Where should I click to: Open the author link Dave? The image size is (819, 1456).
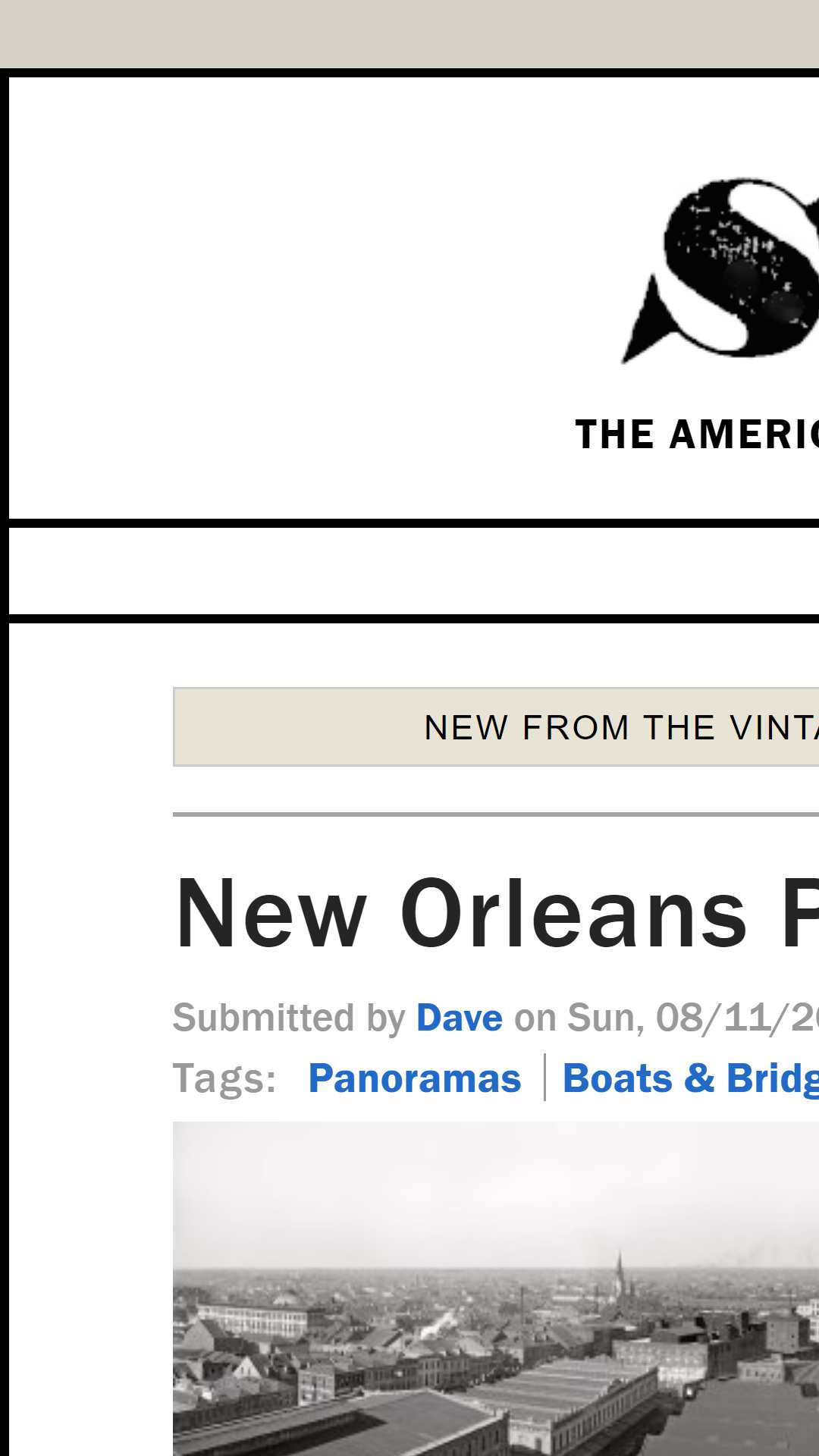coord(459,1018)
